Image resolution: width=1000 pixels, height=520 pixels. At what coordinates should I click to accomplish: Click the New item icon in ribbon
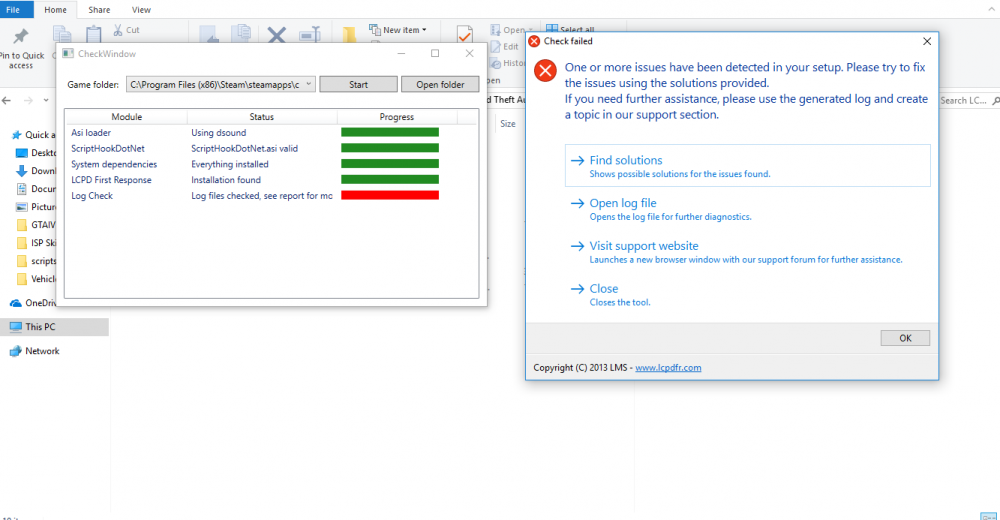(374, 29)
